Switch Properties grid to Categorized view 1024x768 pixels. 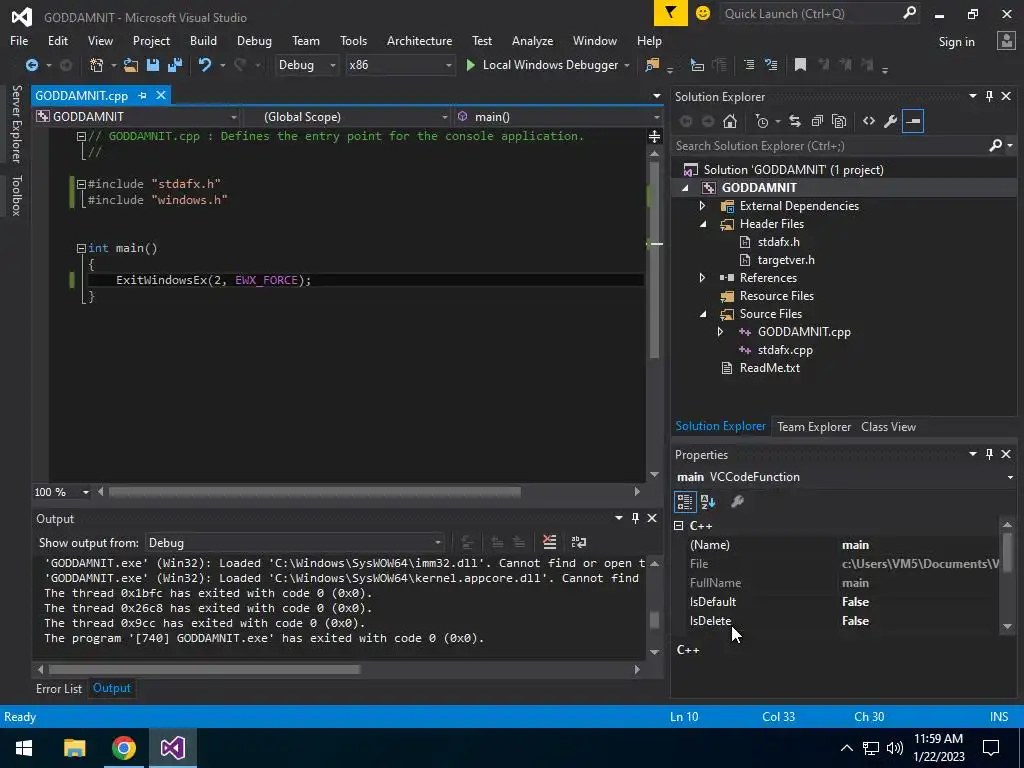point(684,502)
